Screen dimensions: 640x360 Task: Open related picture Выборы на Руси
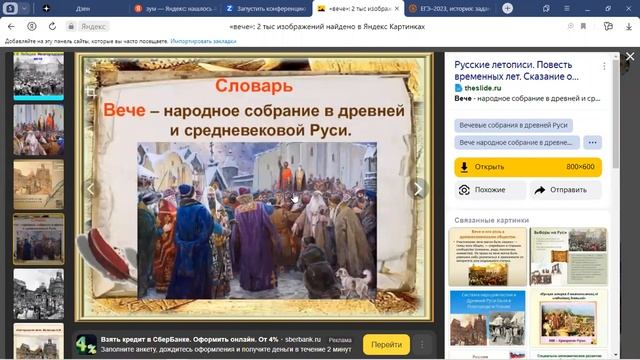(568, 257)
